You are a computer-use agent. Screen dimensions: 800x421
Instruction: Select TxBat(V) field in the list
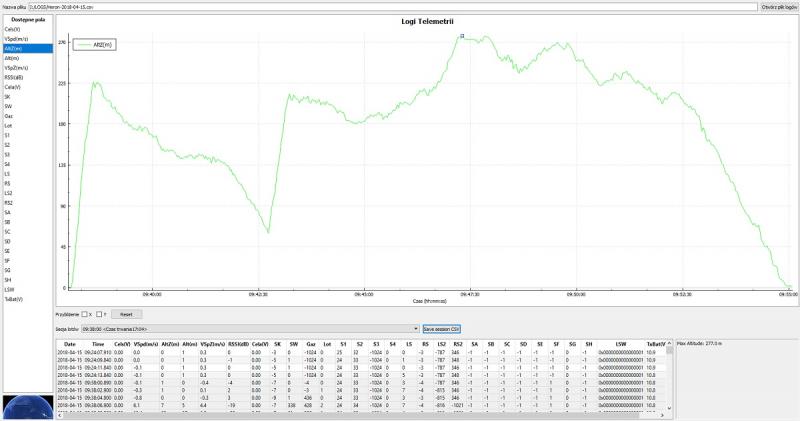point(14,299)
